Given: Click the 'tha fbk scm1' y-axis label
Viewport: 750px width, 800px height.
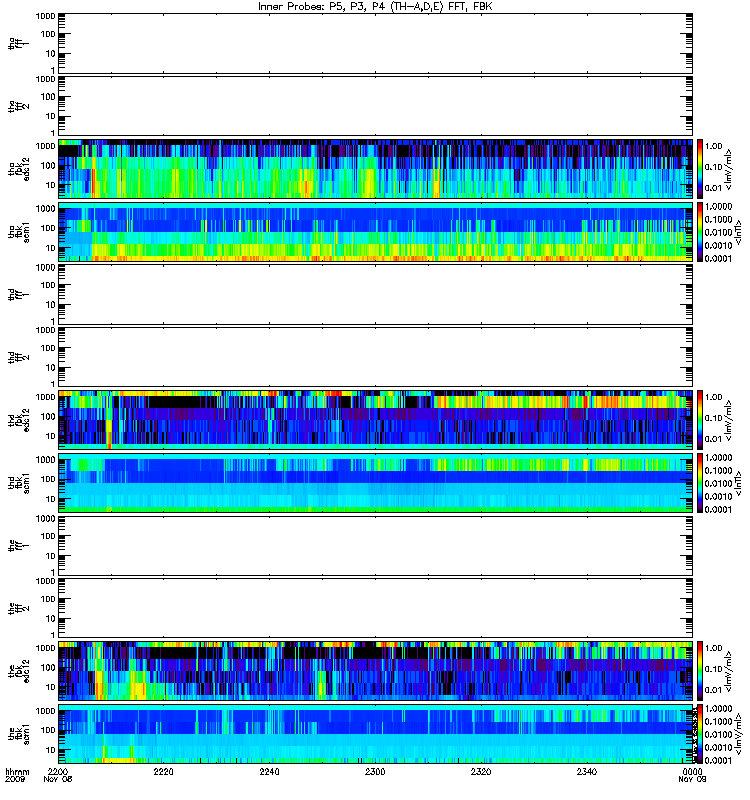Looking at the screenshot, I should tap(18, 232).
